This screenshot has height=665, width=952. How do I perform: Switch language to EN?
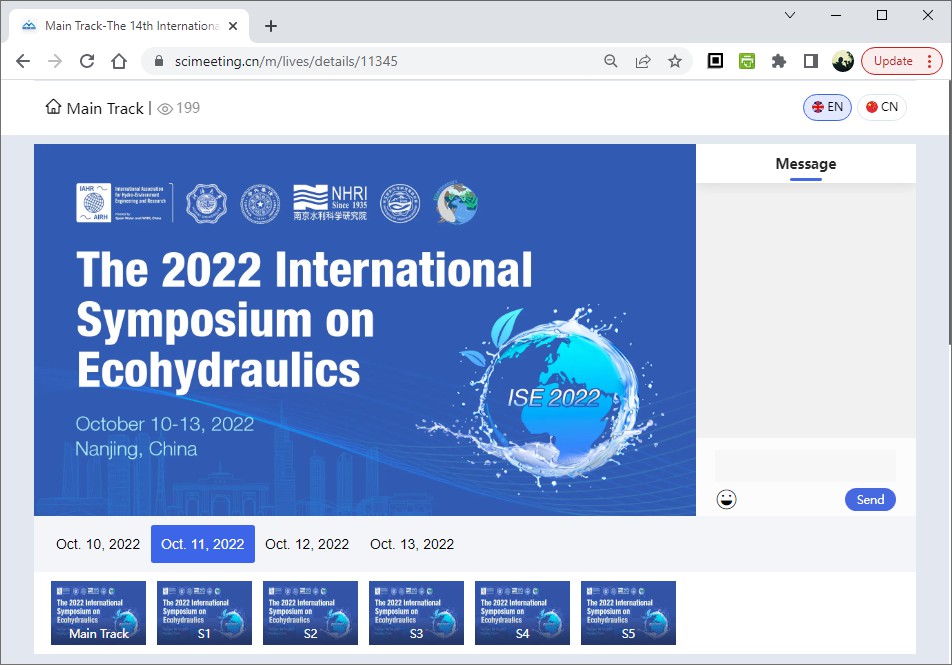pos(827,107)
